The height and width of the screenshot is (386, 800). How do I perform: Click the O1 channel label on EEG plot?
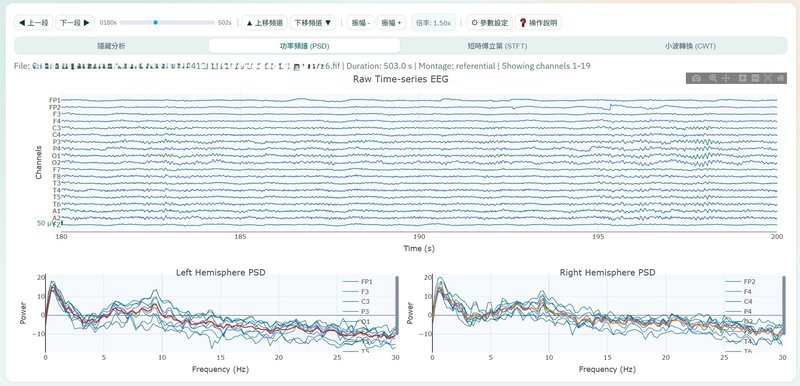pos(56,156)
